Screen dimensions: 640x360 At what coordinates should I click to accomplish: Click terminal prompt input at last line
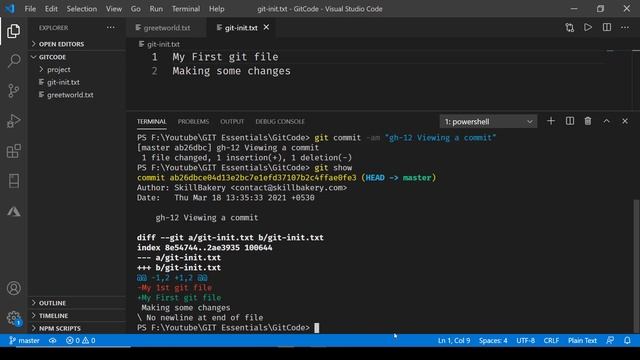point(316,328)
